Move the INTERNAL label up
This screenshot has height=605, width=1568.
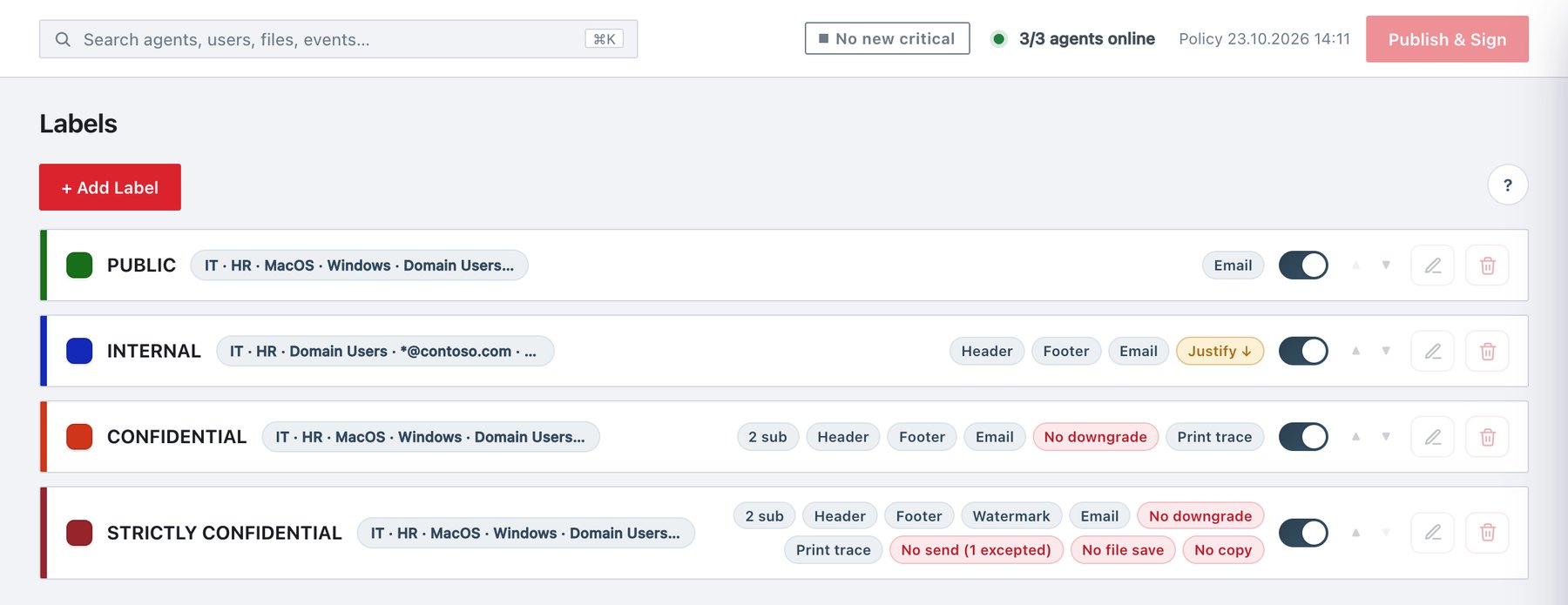[x=1355, y=351]
